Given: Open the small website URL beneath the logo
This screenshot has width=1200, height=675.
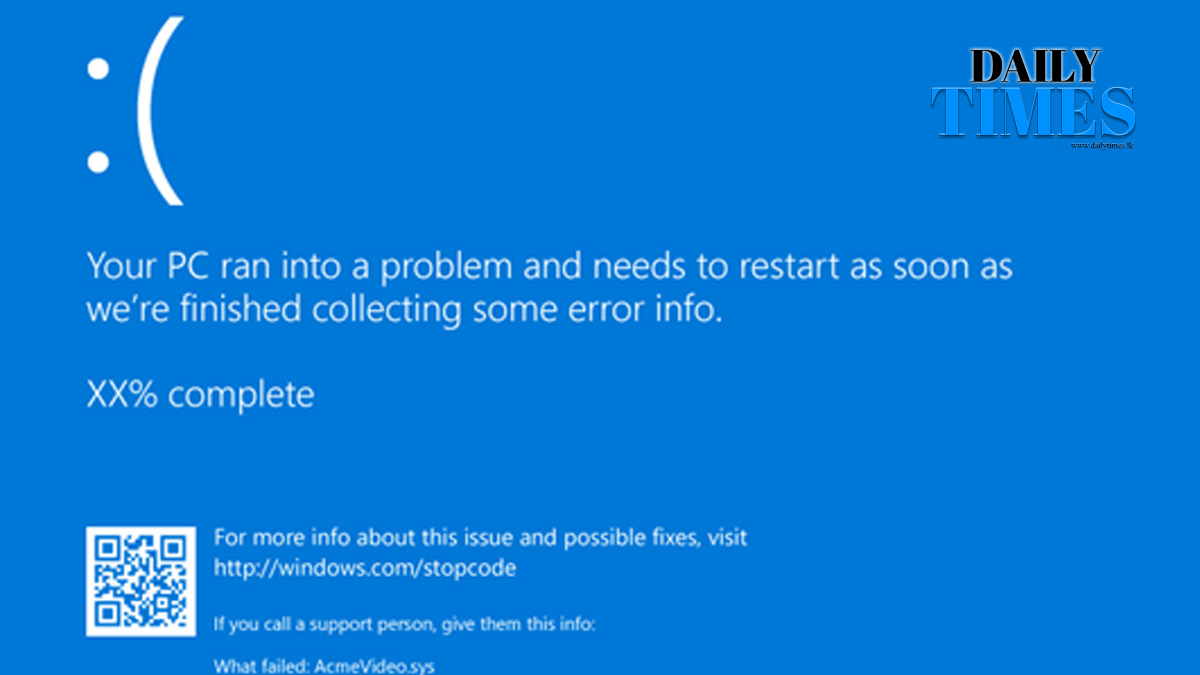Looking at the screenshot, I should tap(1100, 146).
